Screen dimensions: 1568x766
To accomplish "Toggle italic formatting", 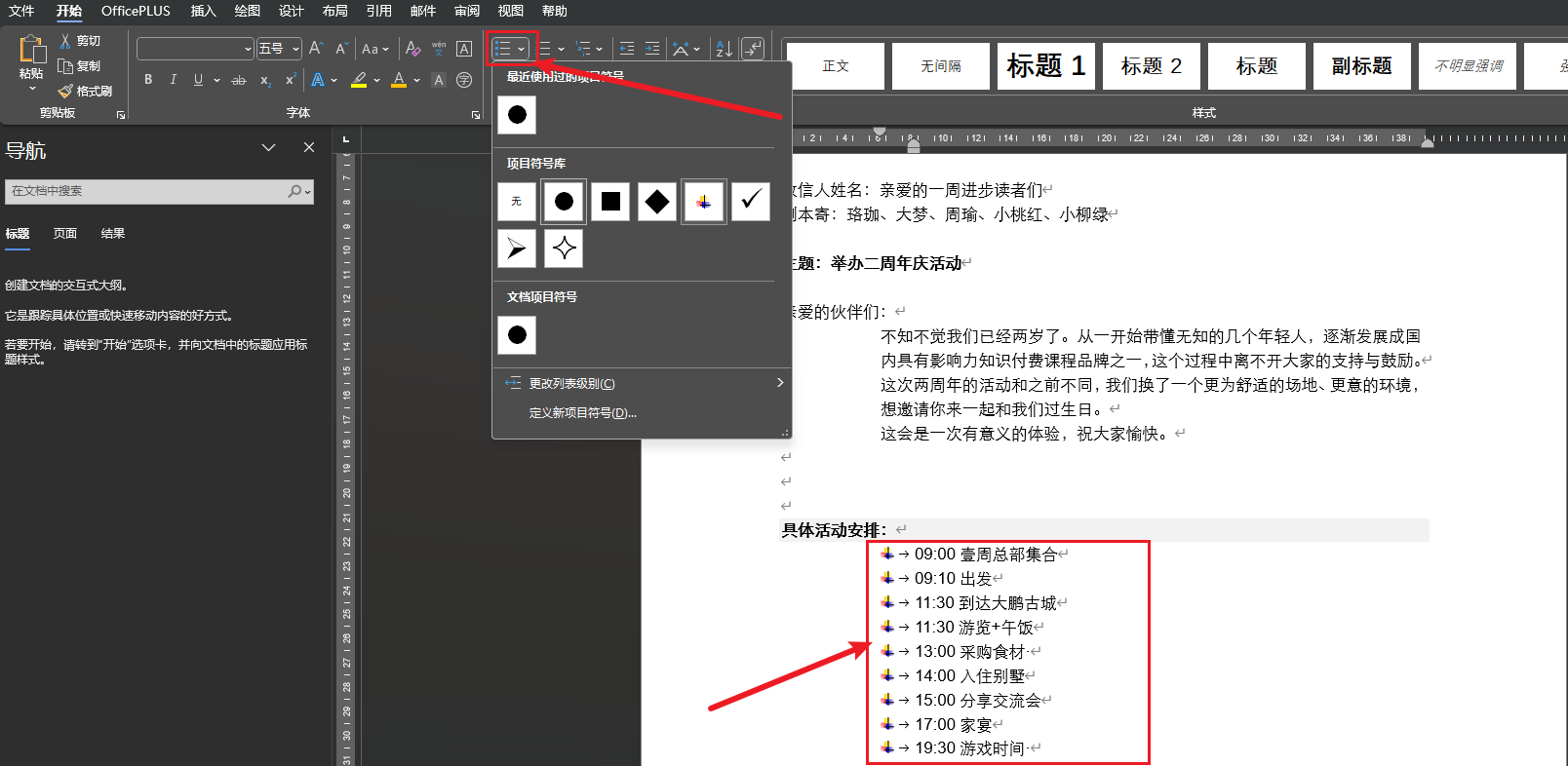I will [x=173, y=80].
